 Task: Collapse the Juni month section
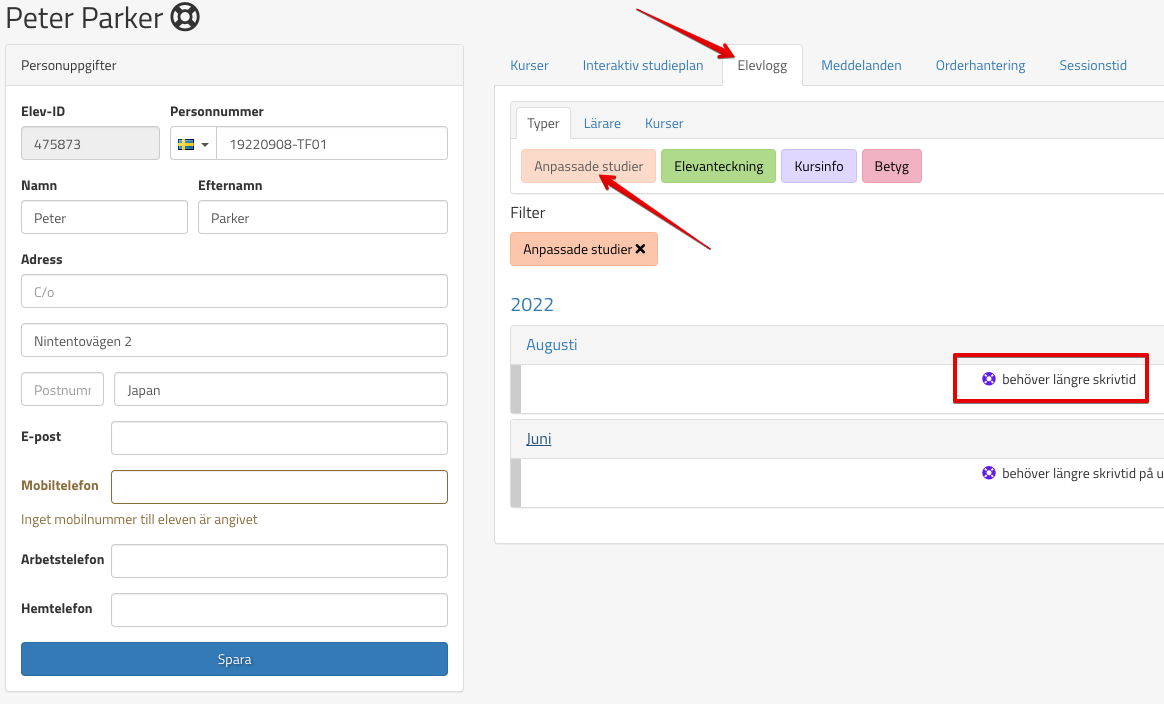point(539,439)
